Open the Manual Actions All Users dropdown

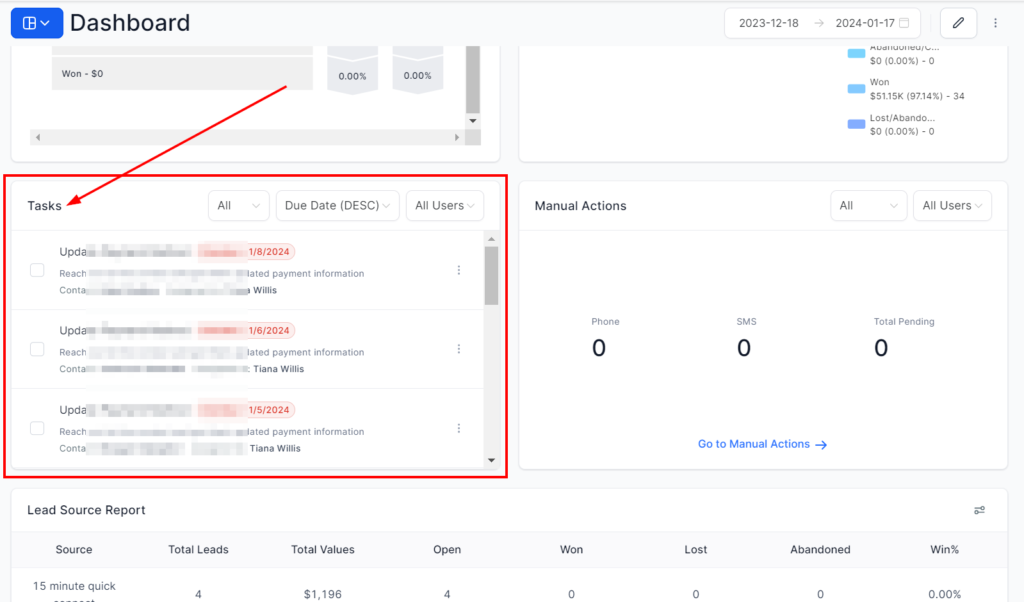(x=952, y=206)
